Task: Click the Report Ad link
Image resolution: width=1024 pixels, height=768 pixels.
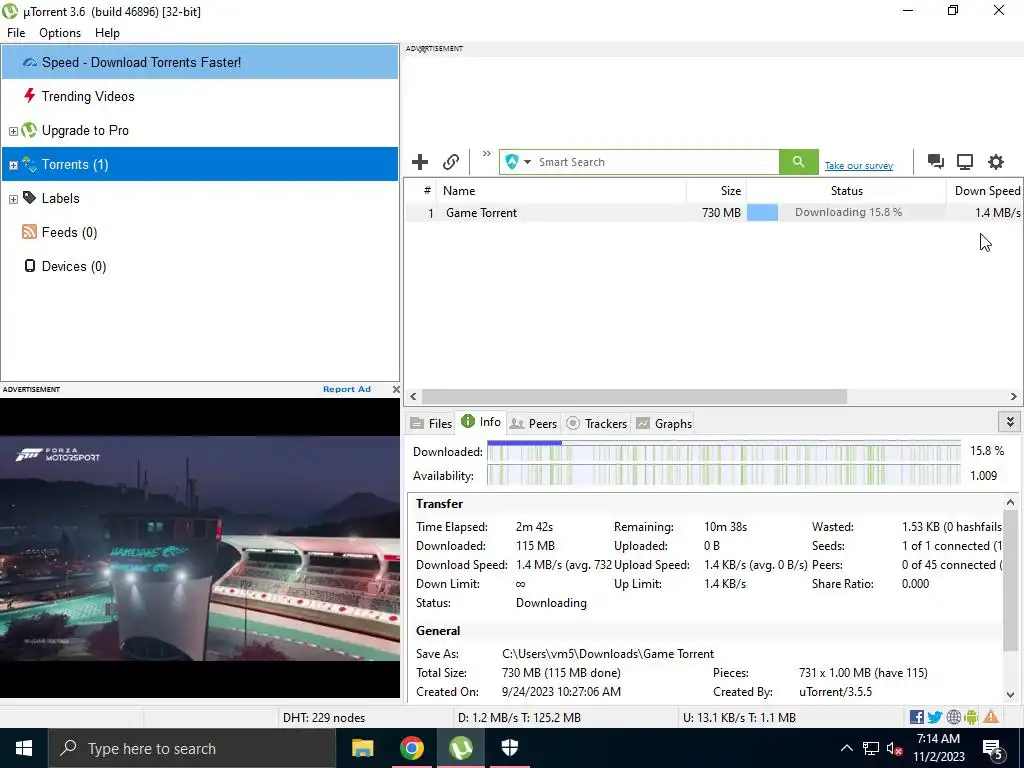Action: [x=347, y=389]
